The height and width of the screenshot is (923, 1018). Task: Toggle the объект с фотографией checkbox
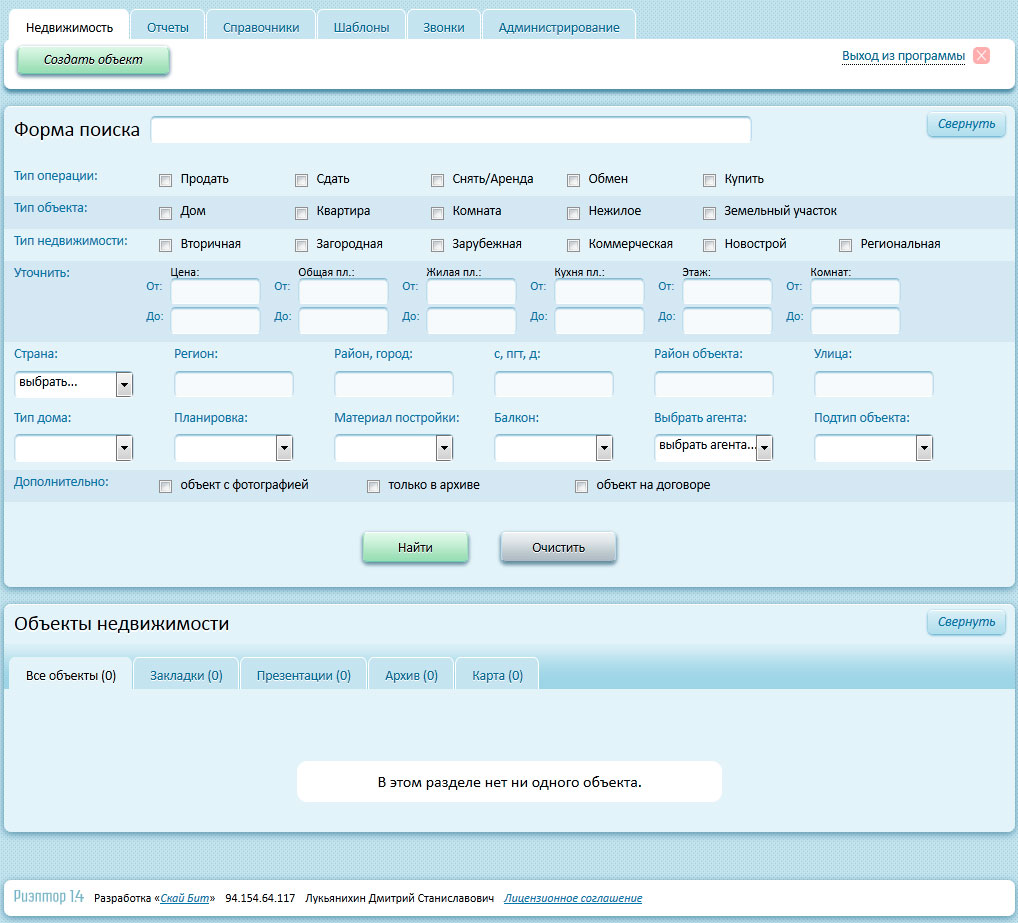point(166,486)
